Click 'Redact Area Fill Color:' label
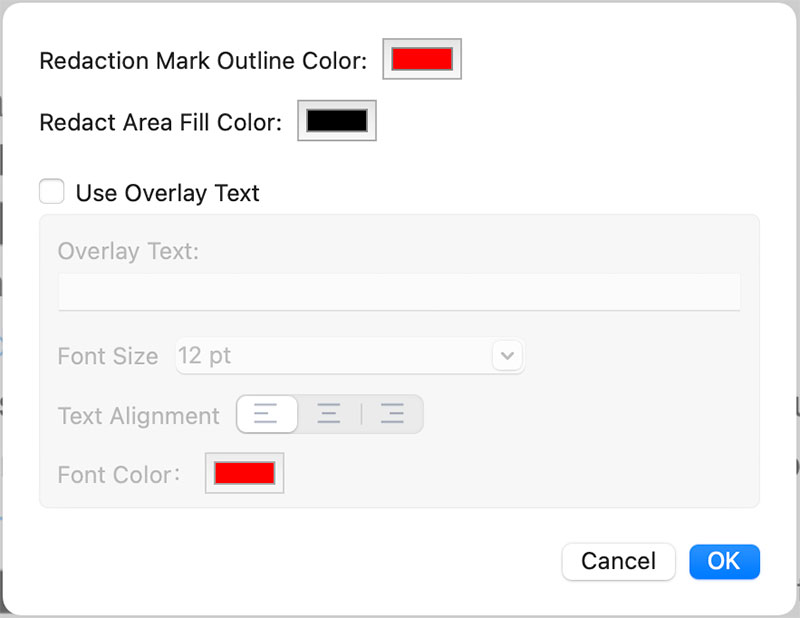 click(160, 122)
